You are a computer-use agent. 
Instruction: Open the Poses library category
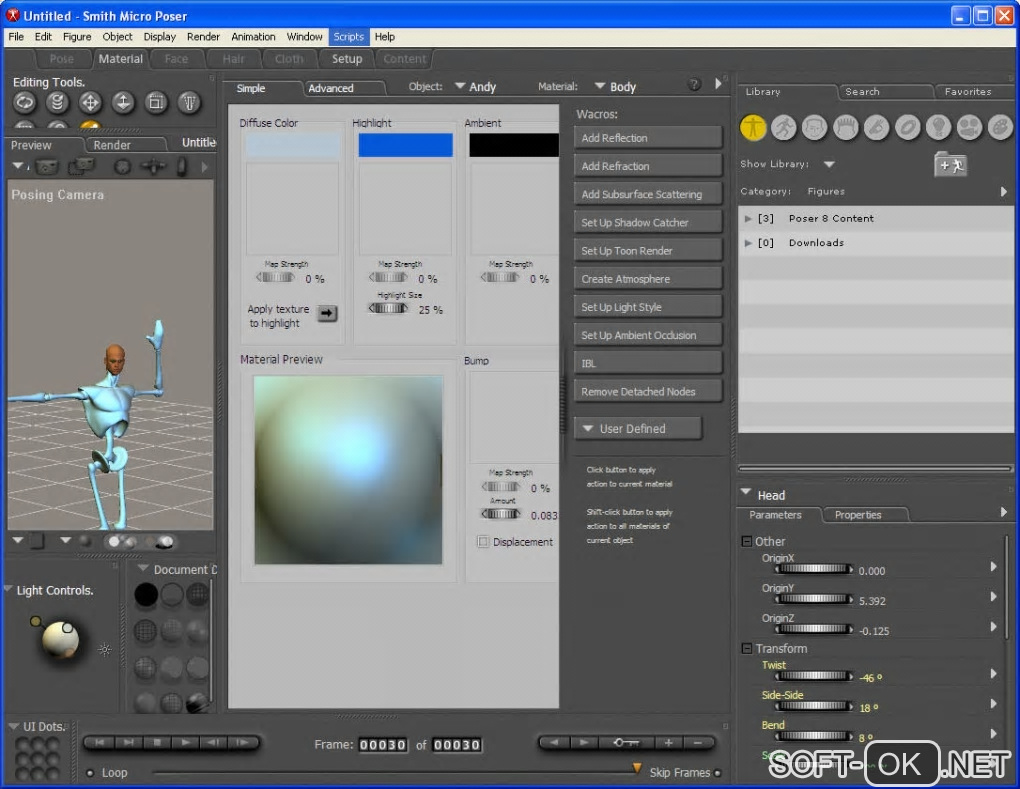click(784, 128)
